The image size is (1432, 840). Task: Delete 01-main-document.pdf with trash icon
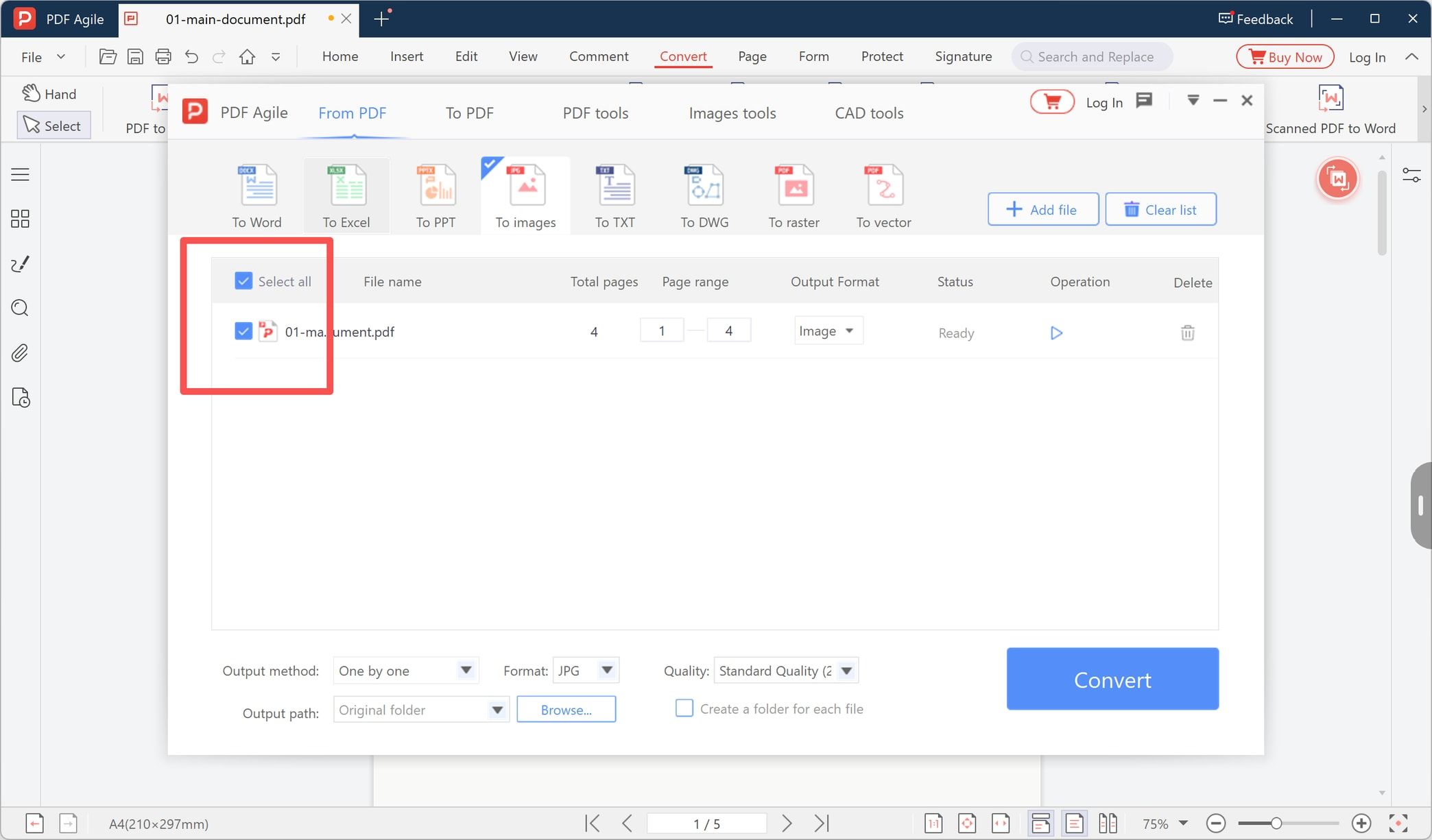[1188, 333]
